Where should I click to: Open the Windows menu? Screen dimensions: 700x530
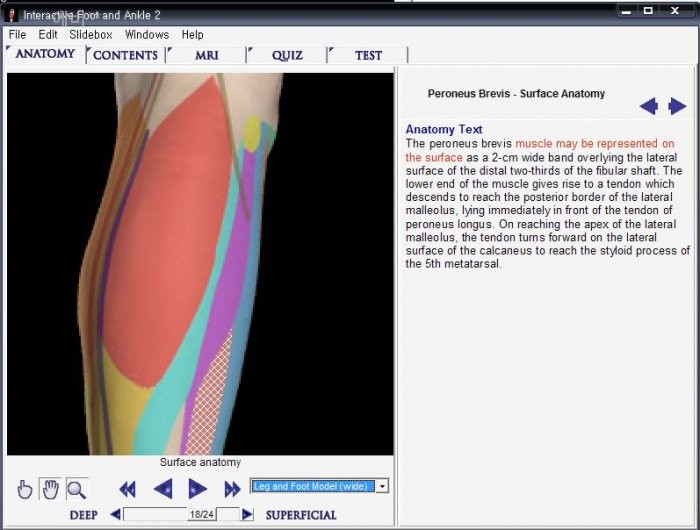(147, 34)
